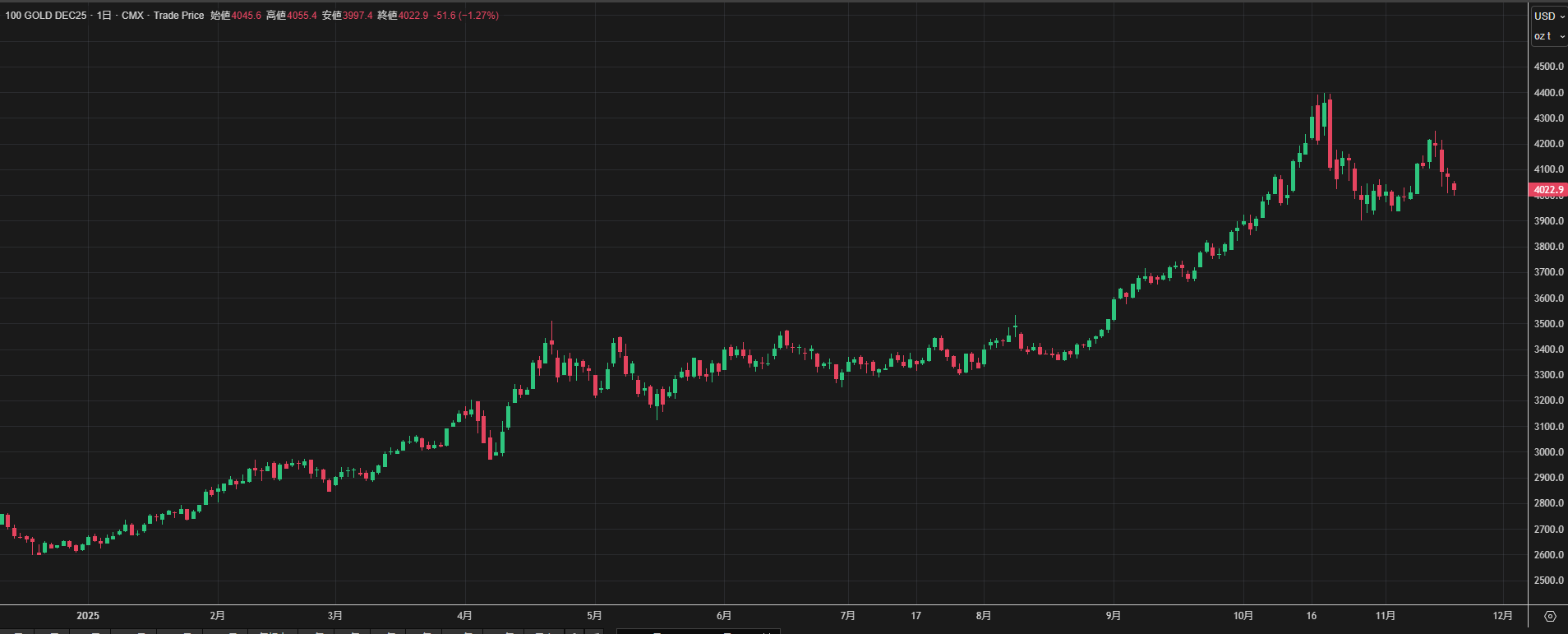Click the 3000.0 price scale label
Screen dimensions: 1568x634
coord(1548,452)
